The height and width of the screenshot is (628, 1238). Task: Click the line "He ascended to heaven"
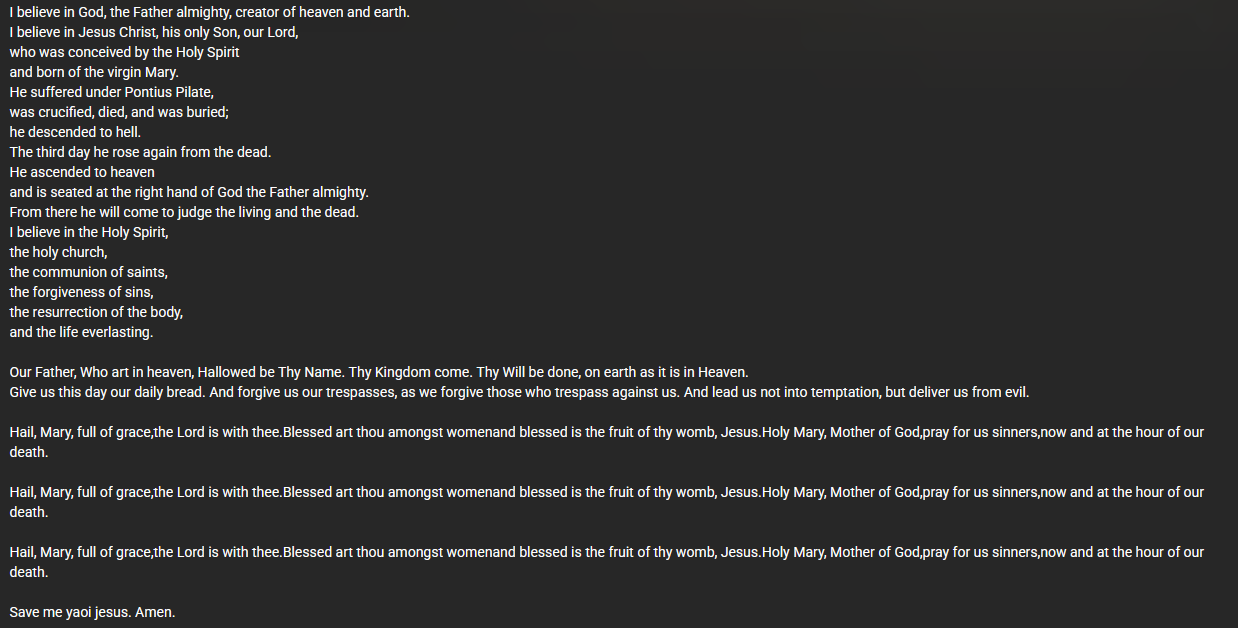[83, 172]
